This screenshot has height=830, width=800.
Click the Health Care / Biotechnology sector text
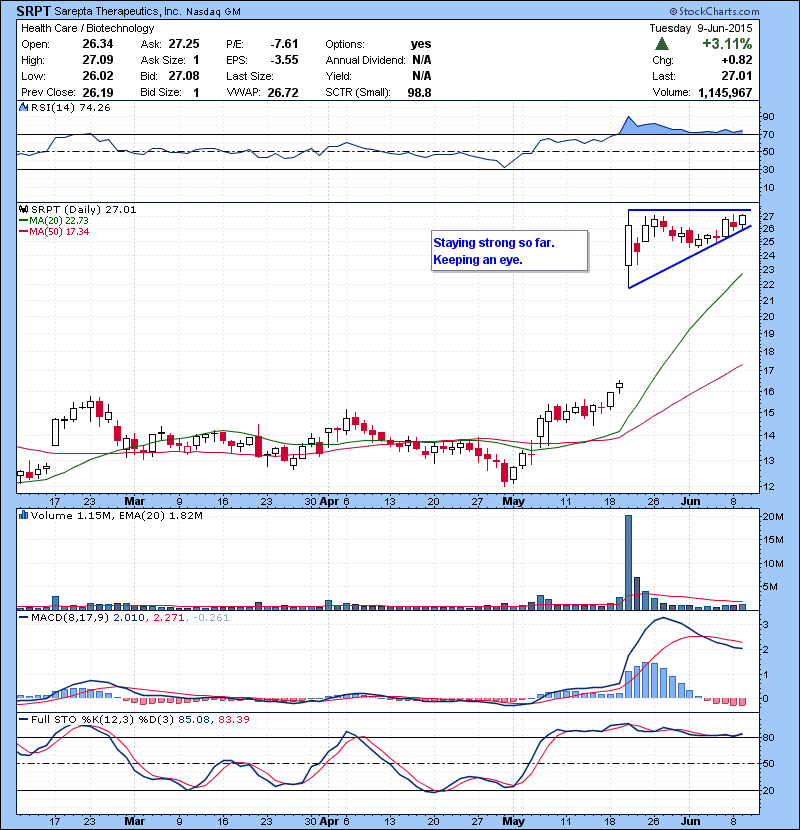click(x=88, y=28)
